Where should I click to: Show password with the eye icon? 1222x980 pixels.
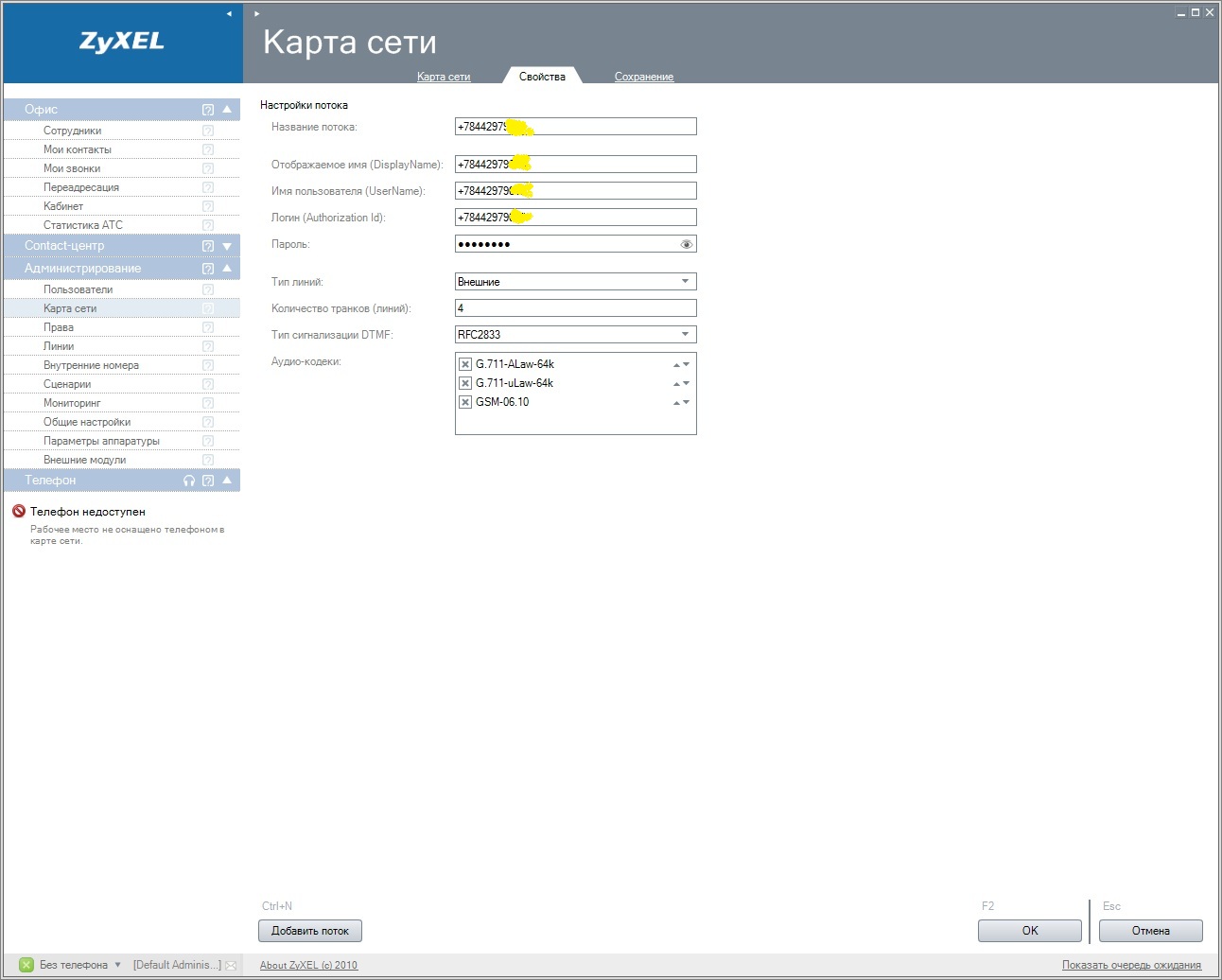687,244
